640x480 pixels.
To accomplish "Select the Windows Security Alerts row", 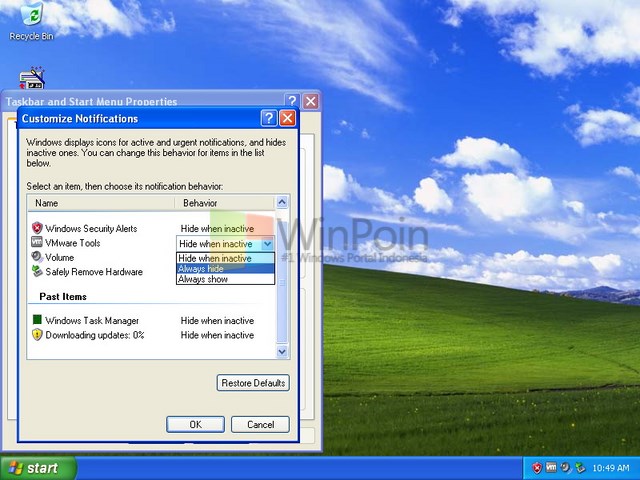I will [x=152, y=228].
